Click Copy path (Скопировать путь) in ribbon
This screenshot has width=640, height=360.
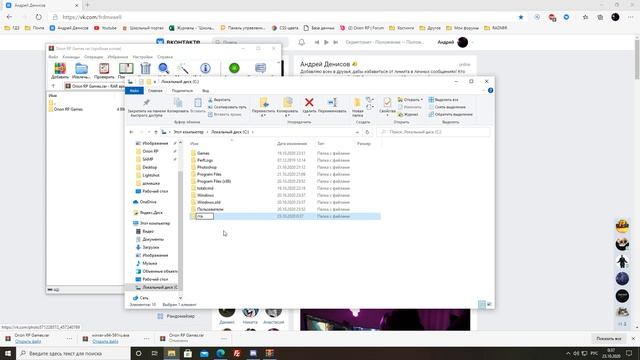[x=227, y=107]
